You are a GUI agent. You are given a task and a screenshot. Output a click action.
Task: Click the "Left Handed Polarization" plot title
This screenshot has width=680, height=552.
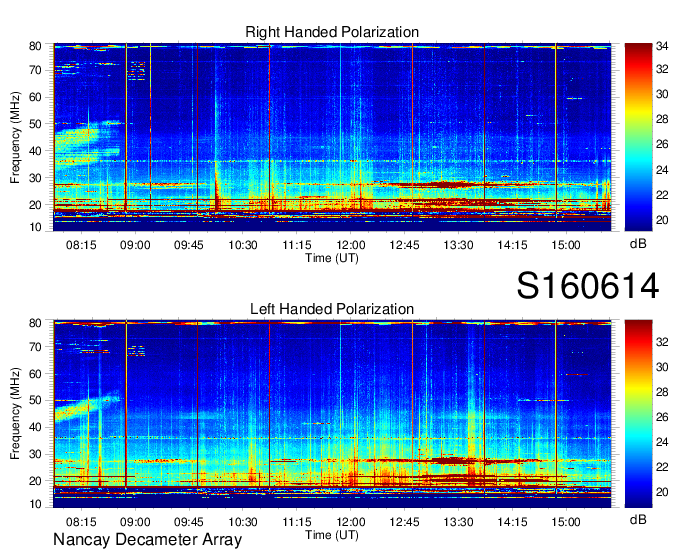(332, 309)
